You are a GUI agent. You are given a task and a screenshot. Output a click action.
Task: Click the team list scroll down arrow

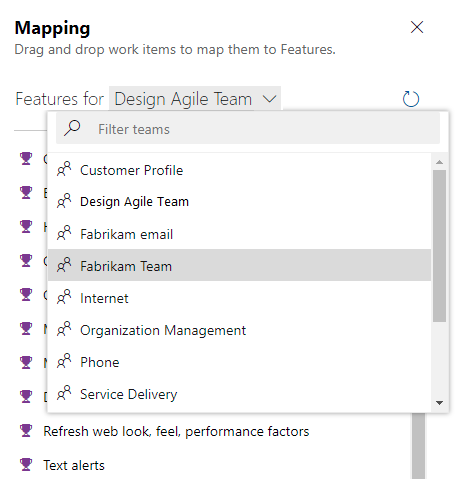tap(439, 403)
